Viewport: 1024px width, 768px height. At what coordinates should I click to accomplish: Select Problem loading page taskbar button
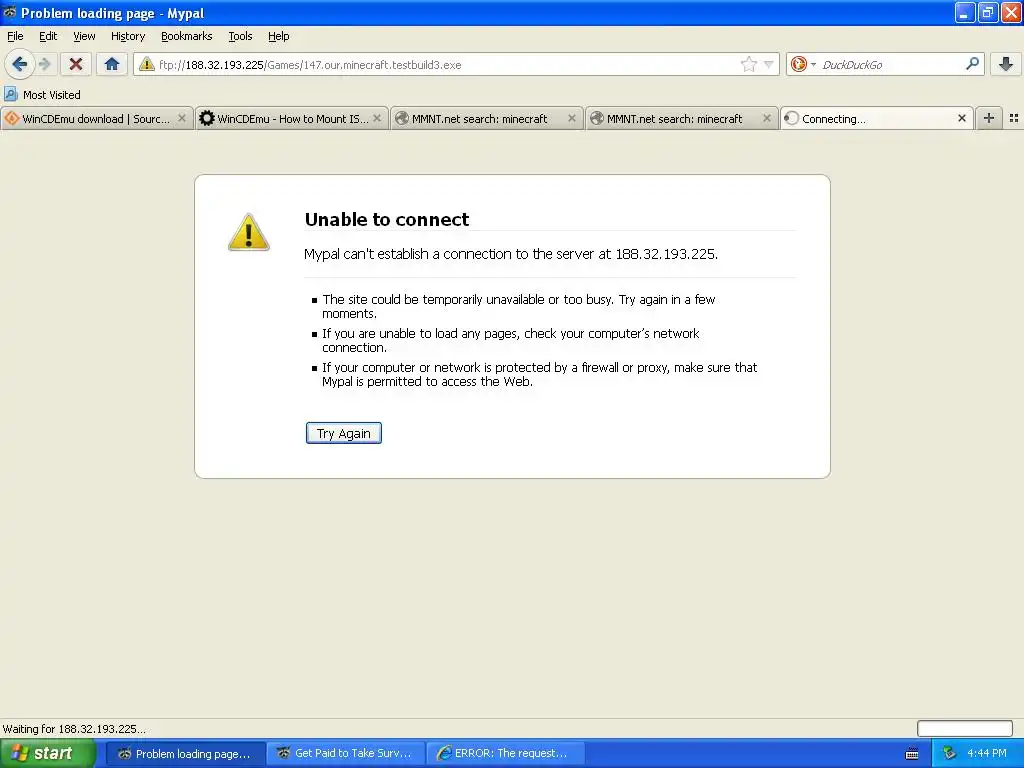185,754
